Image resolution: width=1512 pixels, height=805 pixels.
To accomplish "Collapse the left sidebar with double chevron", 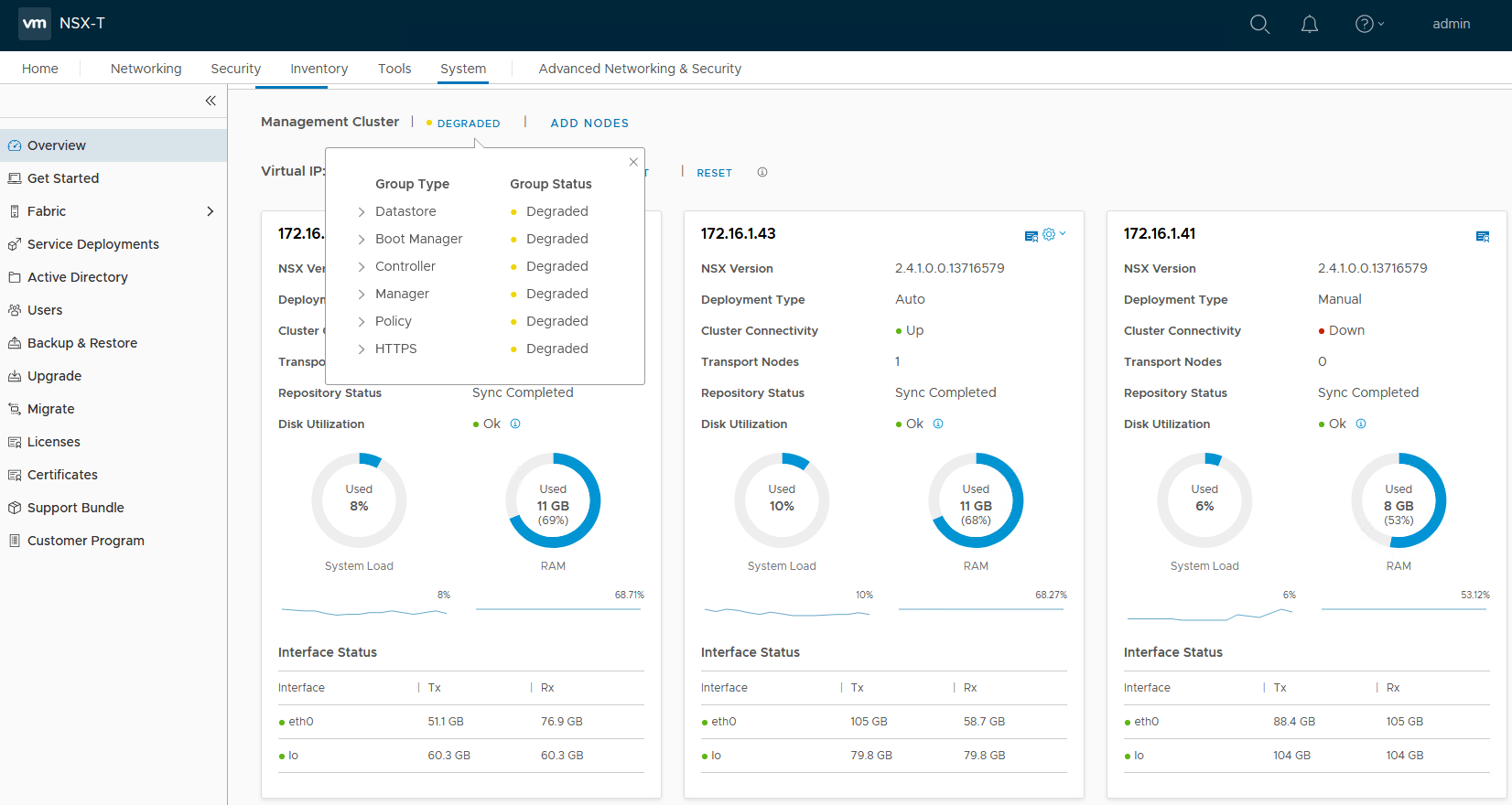I will [x=211, y=101].
